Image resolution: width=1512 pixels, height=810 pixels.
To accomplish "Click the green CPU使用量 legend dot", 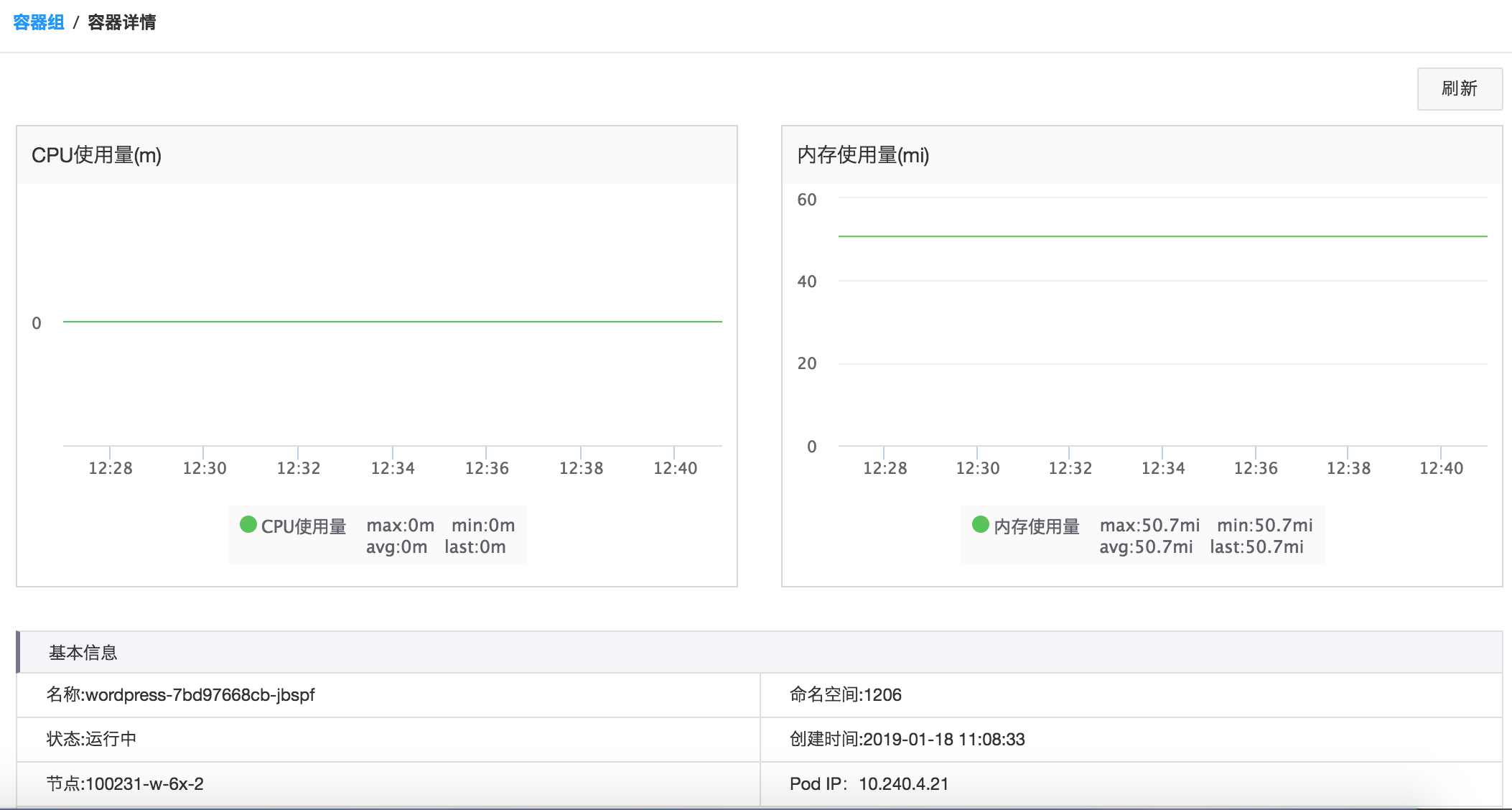I will 247,525.
